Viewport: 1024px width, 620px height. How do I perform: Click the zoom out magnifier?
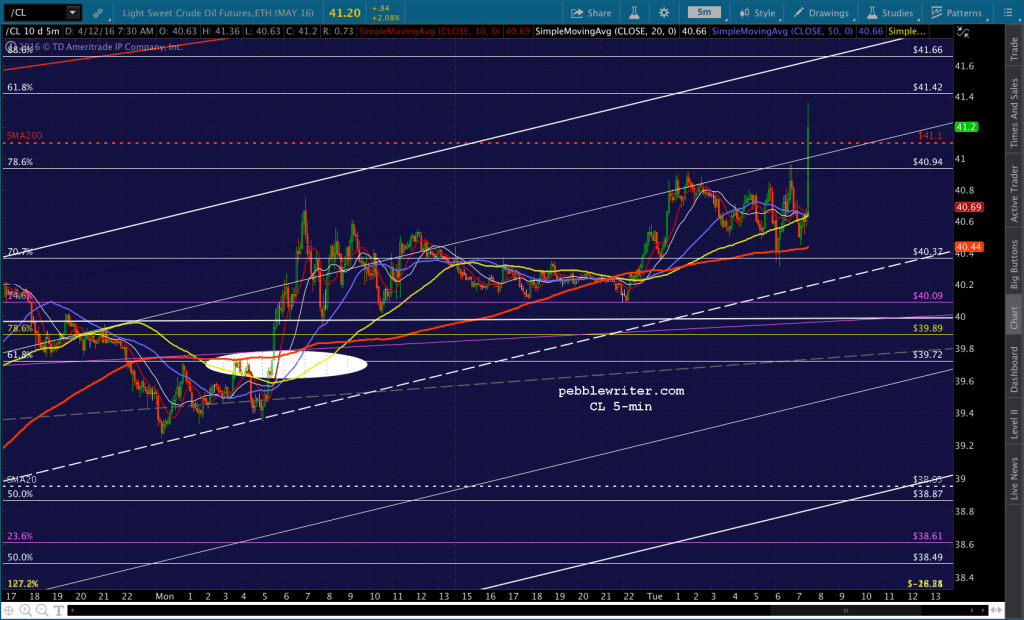tap(42, 610)
